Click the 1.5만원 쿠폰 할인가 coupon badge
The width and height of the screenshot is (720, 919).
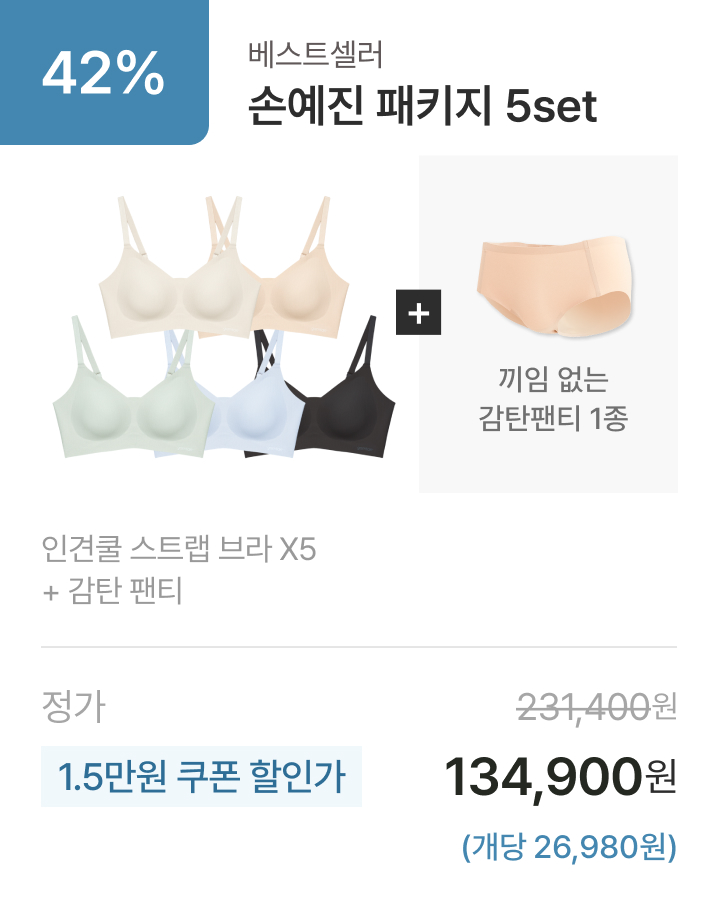click(201, 776)
